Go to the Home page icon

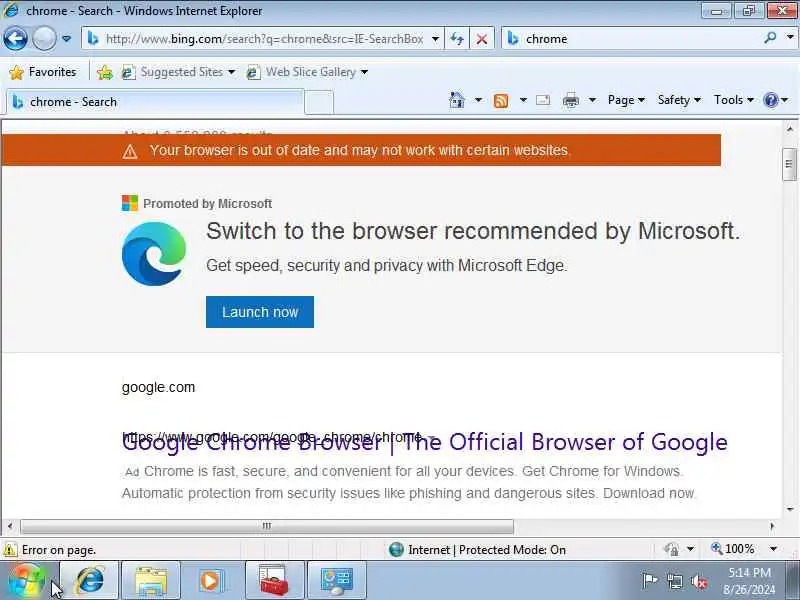tap(457, 100)
